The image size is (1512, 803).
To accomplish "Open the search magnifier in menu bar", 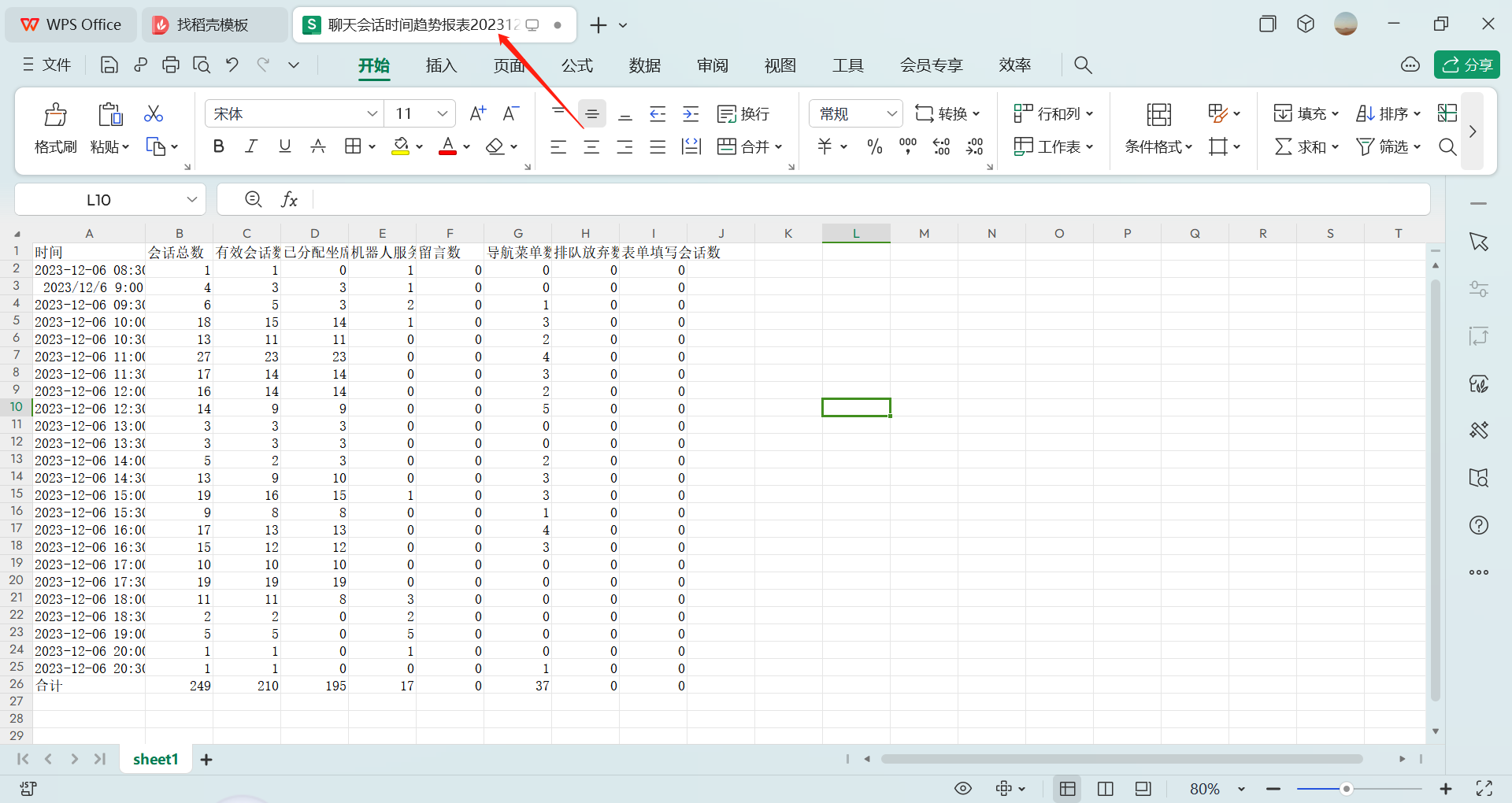I will point(1084,65).
